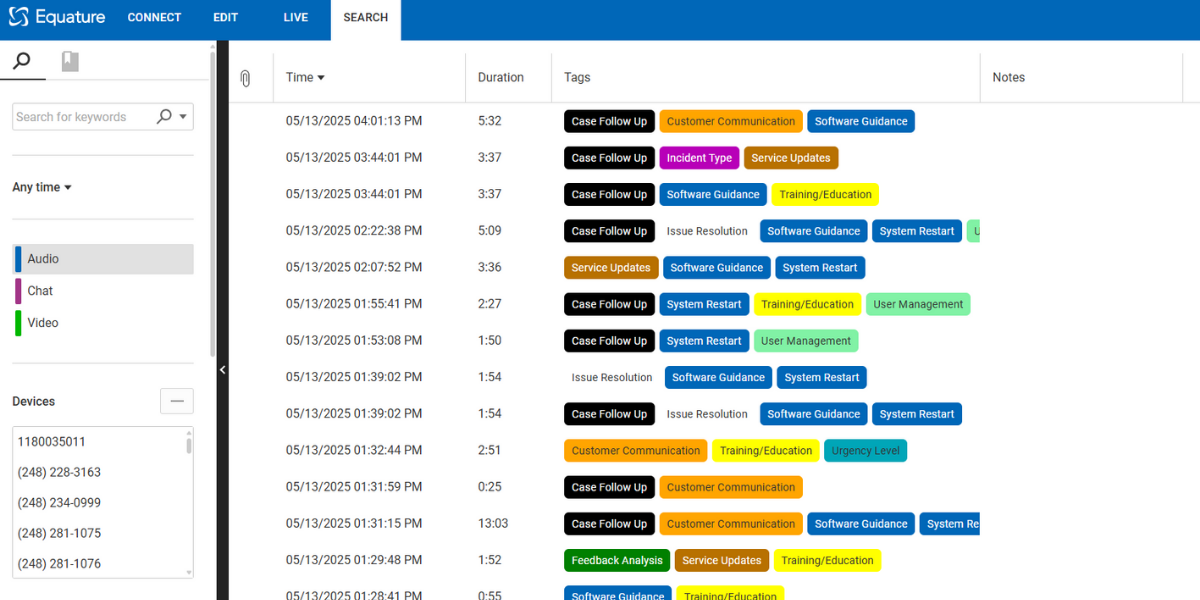Click the Feedback Analysis tag

(x=616, y=561)
